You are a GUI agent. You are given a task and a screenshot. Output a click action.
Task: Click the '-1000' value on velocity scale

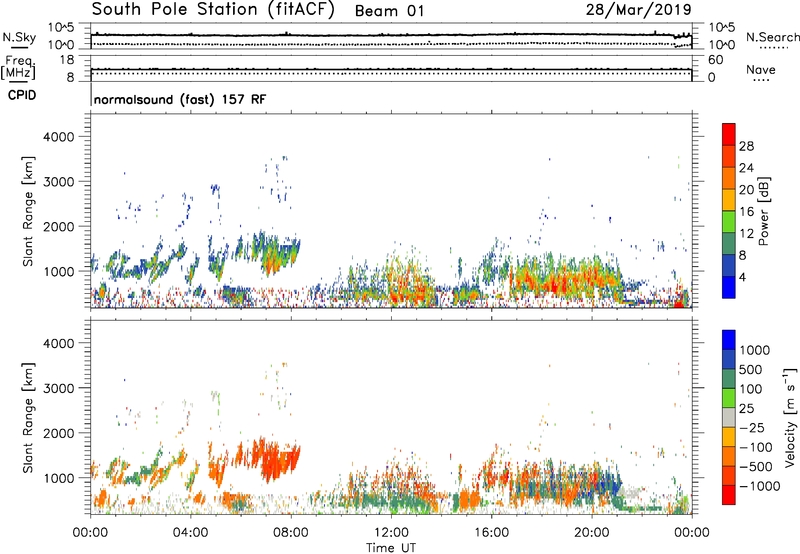click(760, 486)
